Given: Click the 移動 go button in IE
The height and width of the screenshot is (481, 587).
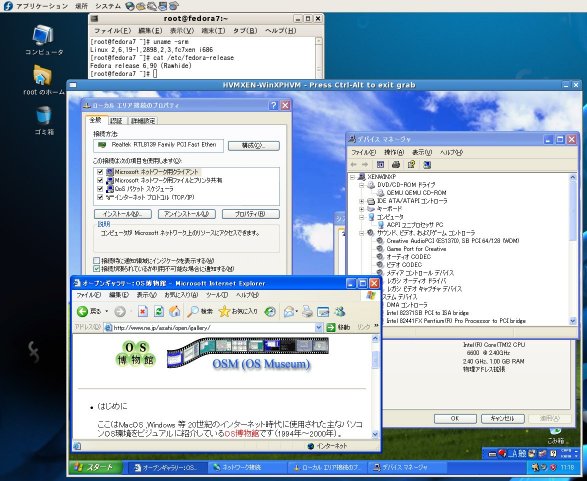Looking at the screenshot, I should [x=338, y=328].
